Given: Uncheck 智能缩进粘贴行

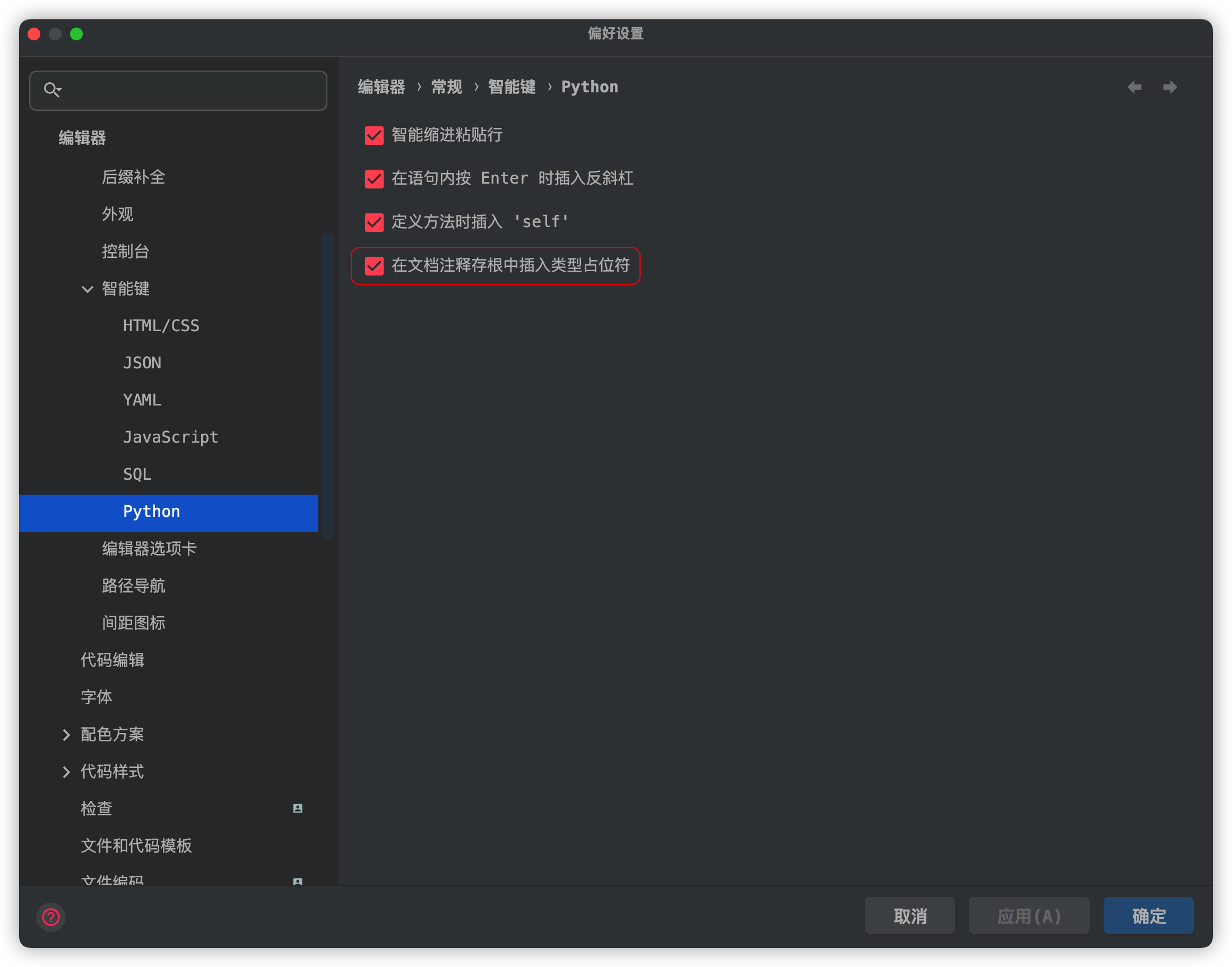Looking at the screenshot, I should tap(374, 135).
